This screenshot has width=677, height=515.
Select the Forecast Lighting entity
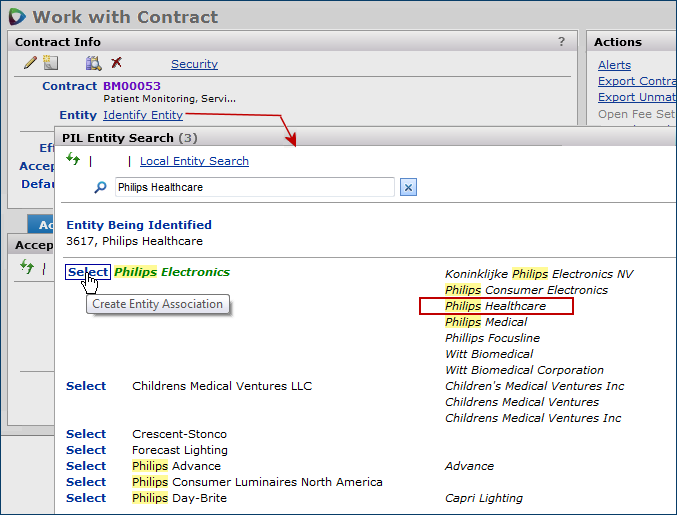(86, 450)
